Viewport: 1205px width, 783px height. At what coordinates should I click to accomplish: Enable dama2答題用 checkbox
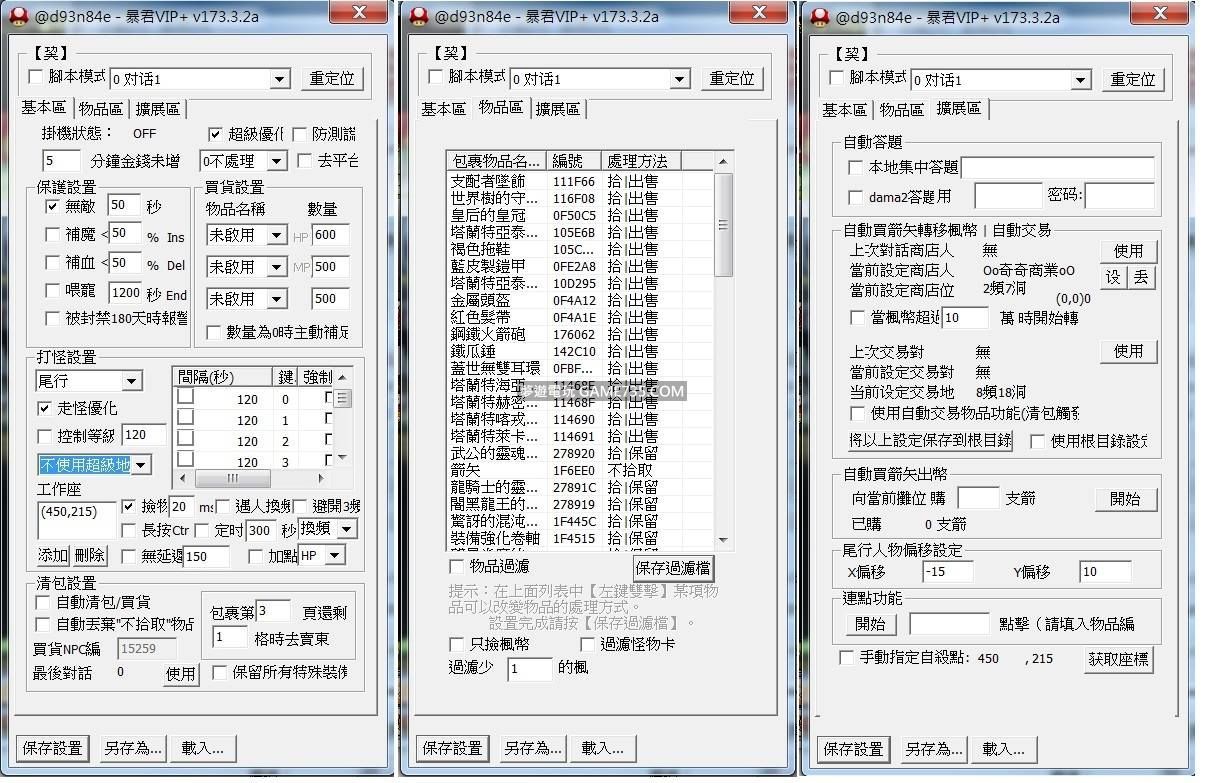(x=855, y=197)
